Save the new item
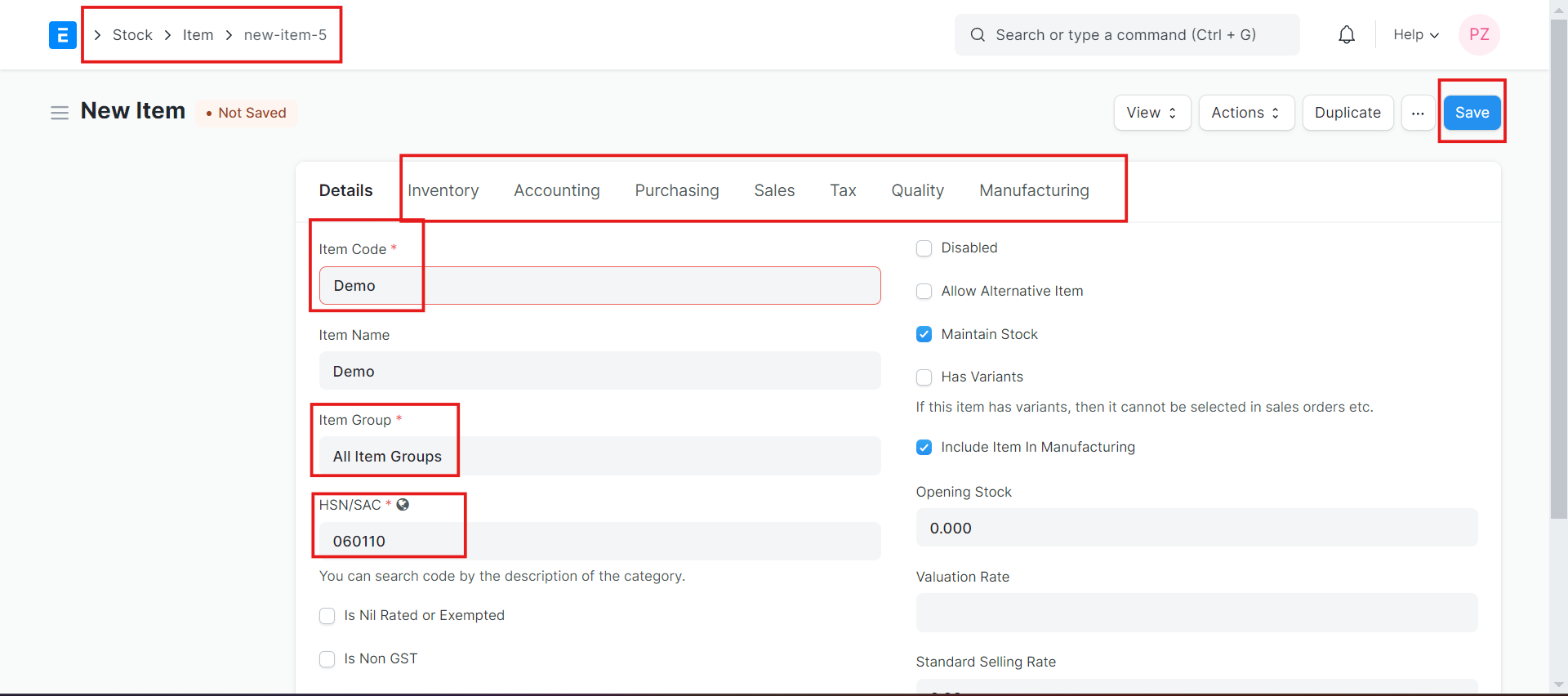Viewport: 1568px width, 696px height. (x=1472, y=113)
